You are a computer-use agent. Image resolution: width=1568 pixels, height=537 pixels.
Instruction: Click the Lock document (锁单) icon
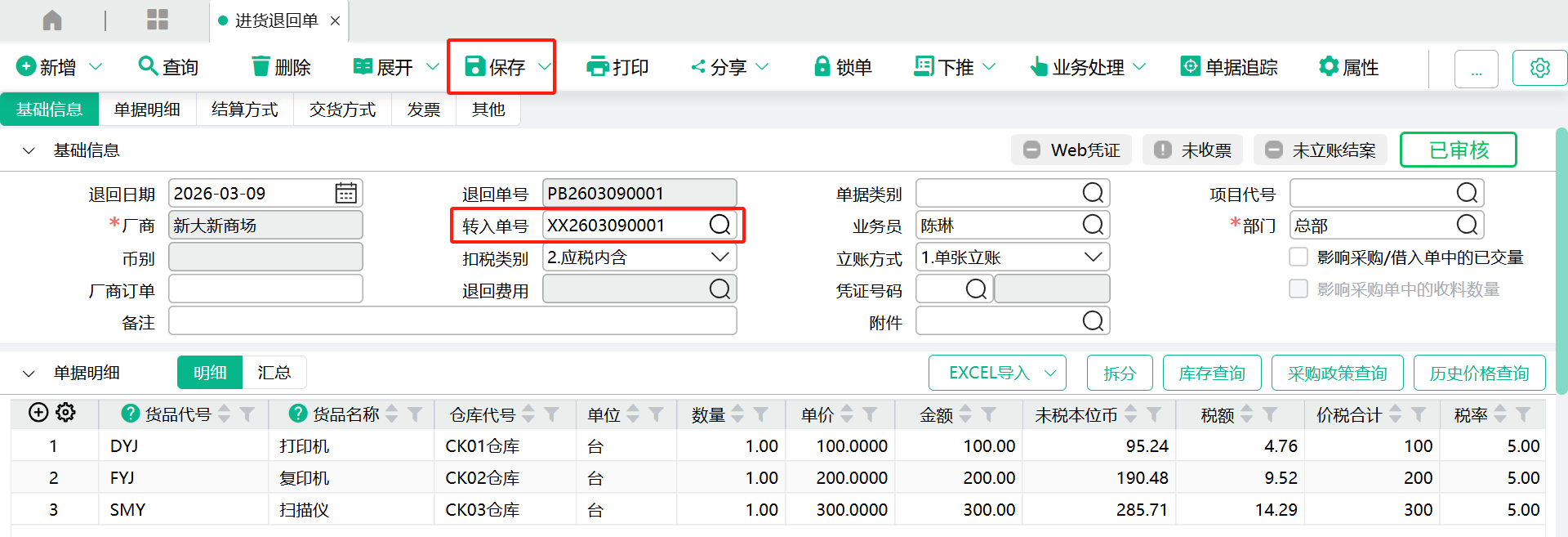822,67
